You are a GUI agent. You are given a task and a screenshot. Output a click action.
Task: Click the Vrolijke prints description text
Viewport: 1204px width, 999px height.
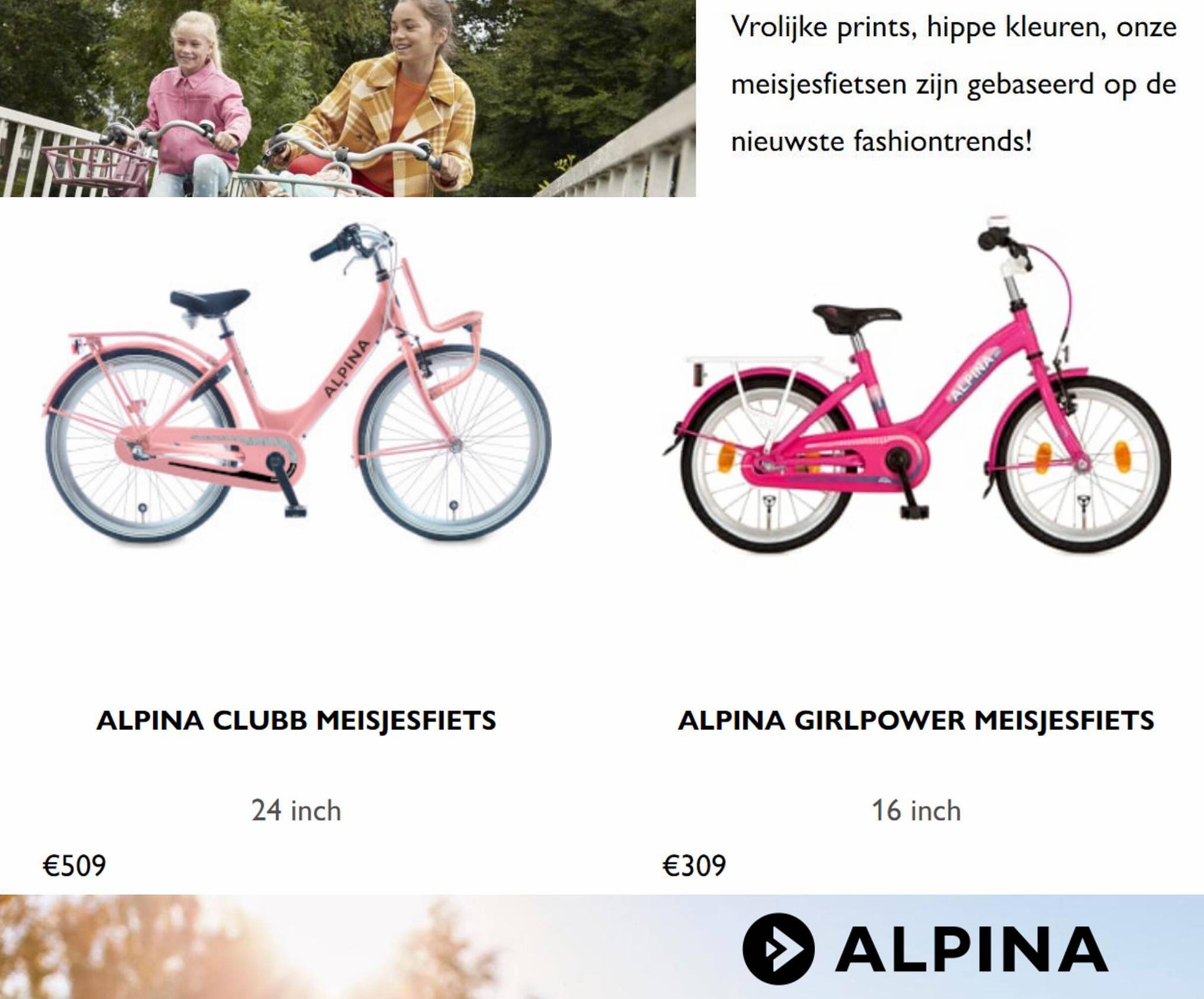(x=954, y=84)
